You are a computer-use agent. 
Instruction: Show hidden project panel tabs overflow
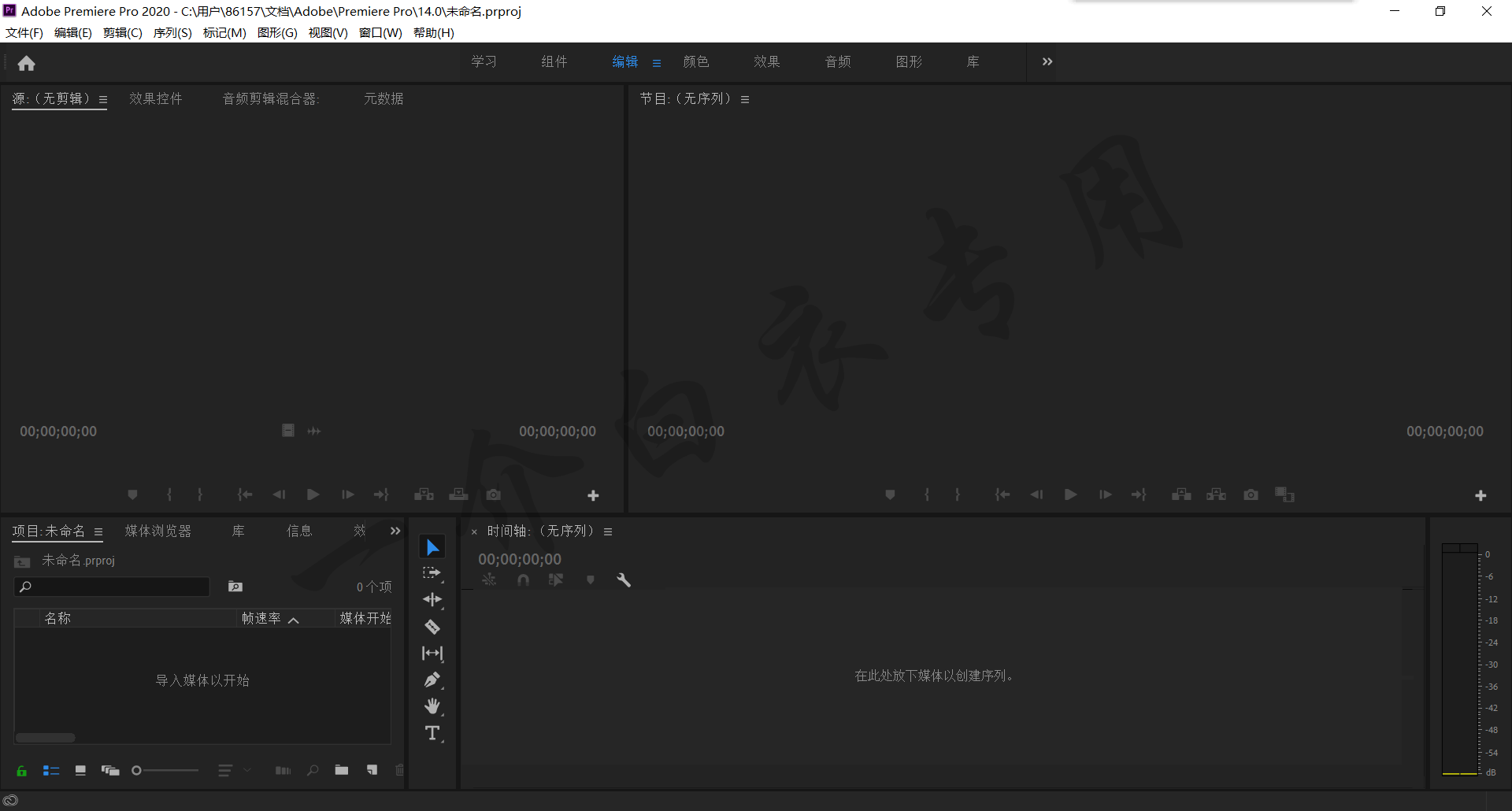[395, 531]
